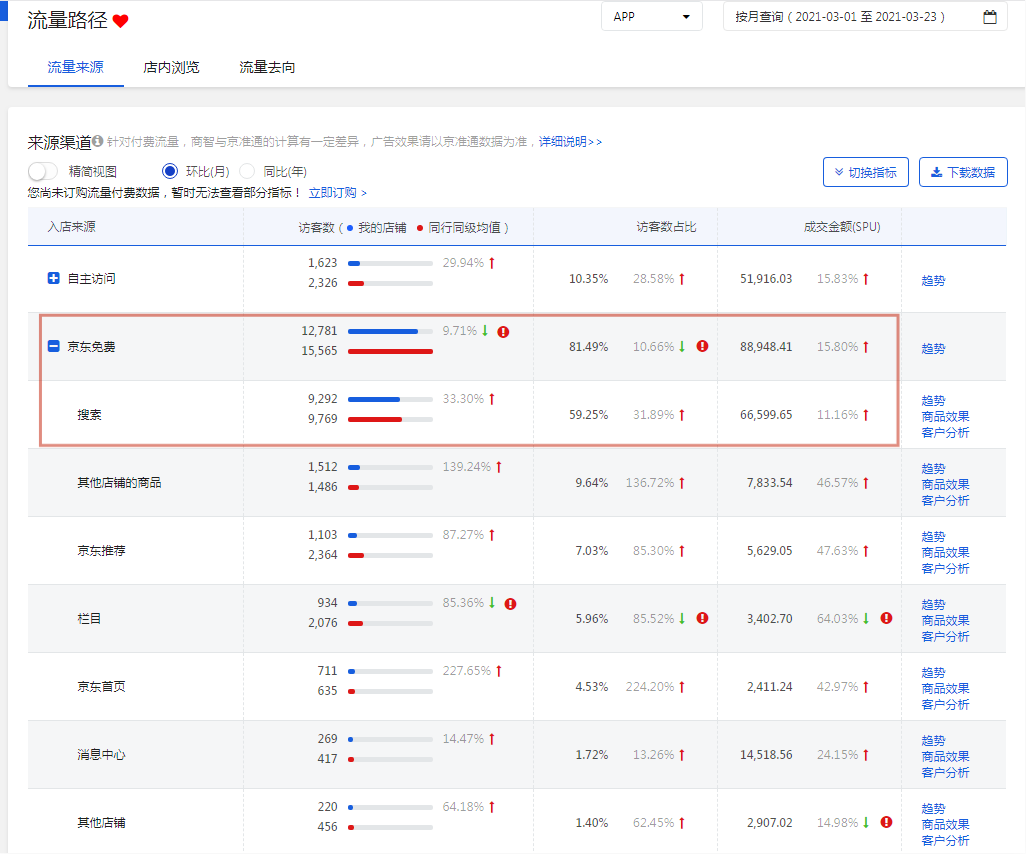This screenshot has width=1026, height=854.
Task: Click 入店来源 column header
Action: (71, 227)
